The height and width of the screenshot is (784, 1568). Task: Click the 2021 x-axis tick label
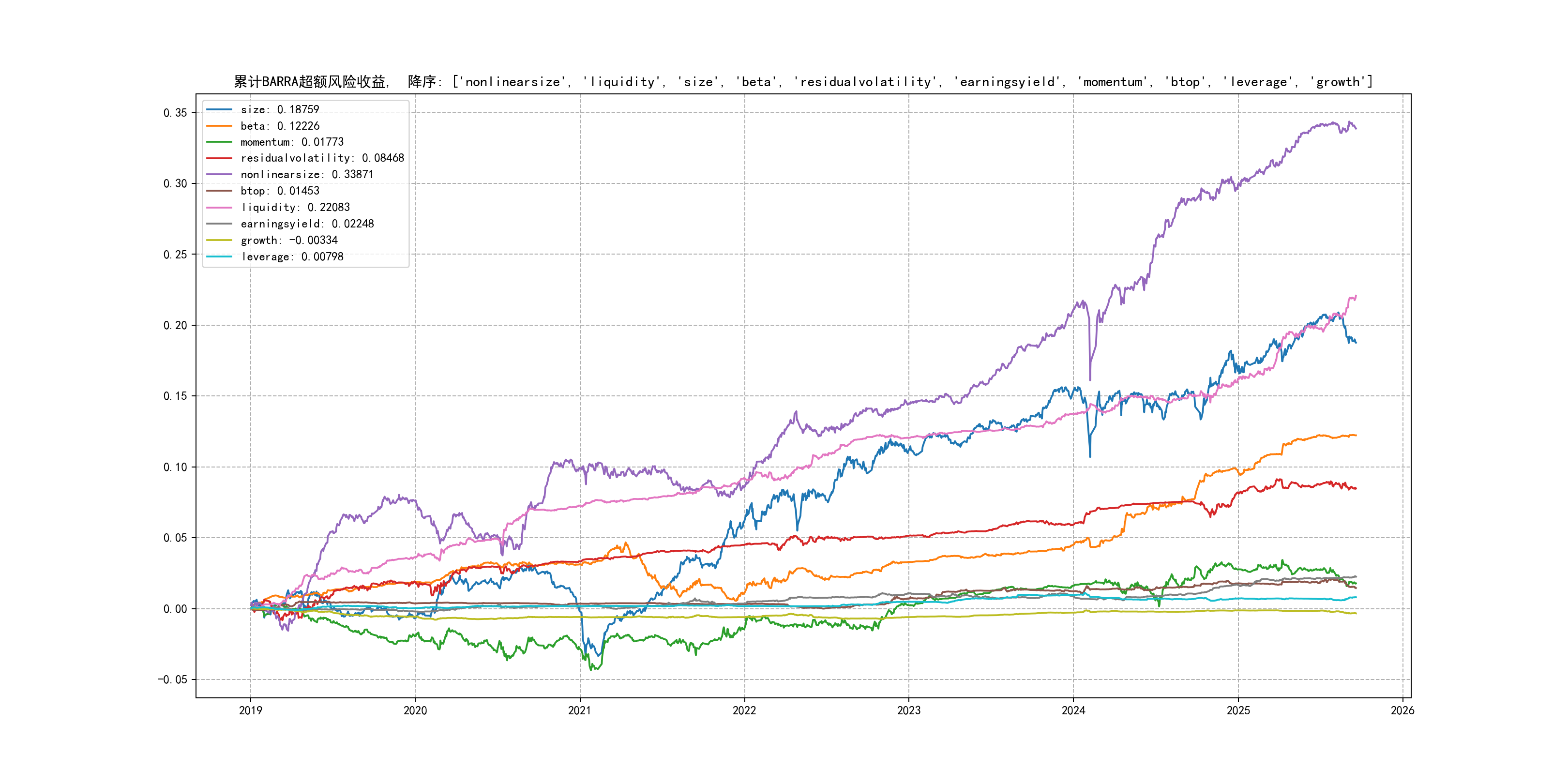579,710
